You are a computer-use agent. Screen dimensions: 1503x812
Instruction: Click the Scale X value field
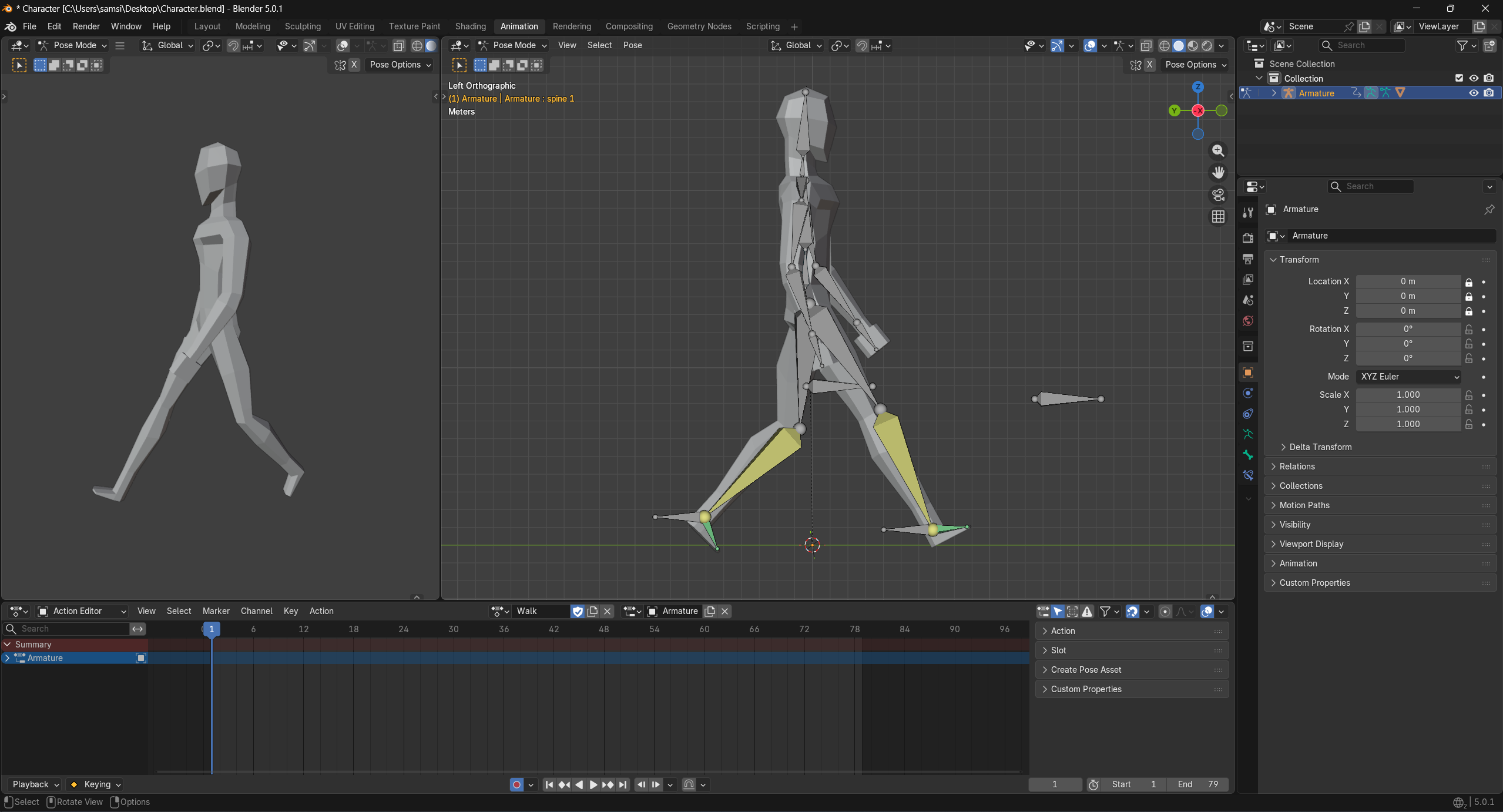tap(1408, 395)
